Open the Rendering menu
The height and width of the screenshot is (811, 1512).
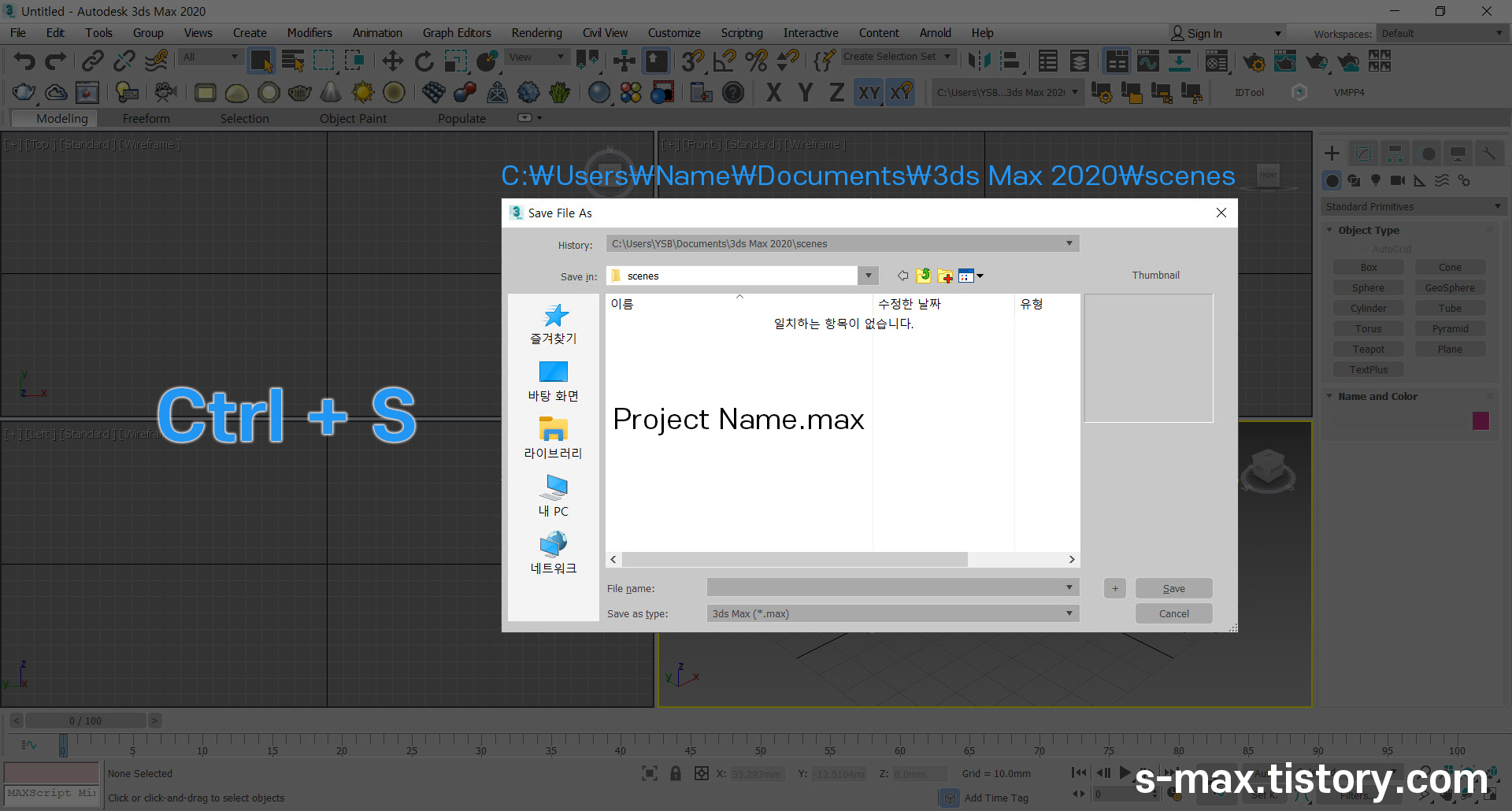point(537,33)
